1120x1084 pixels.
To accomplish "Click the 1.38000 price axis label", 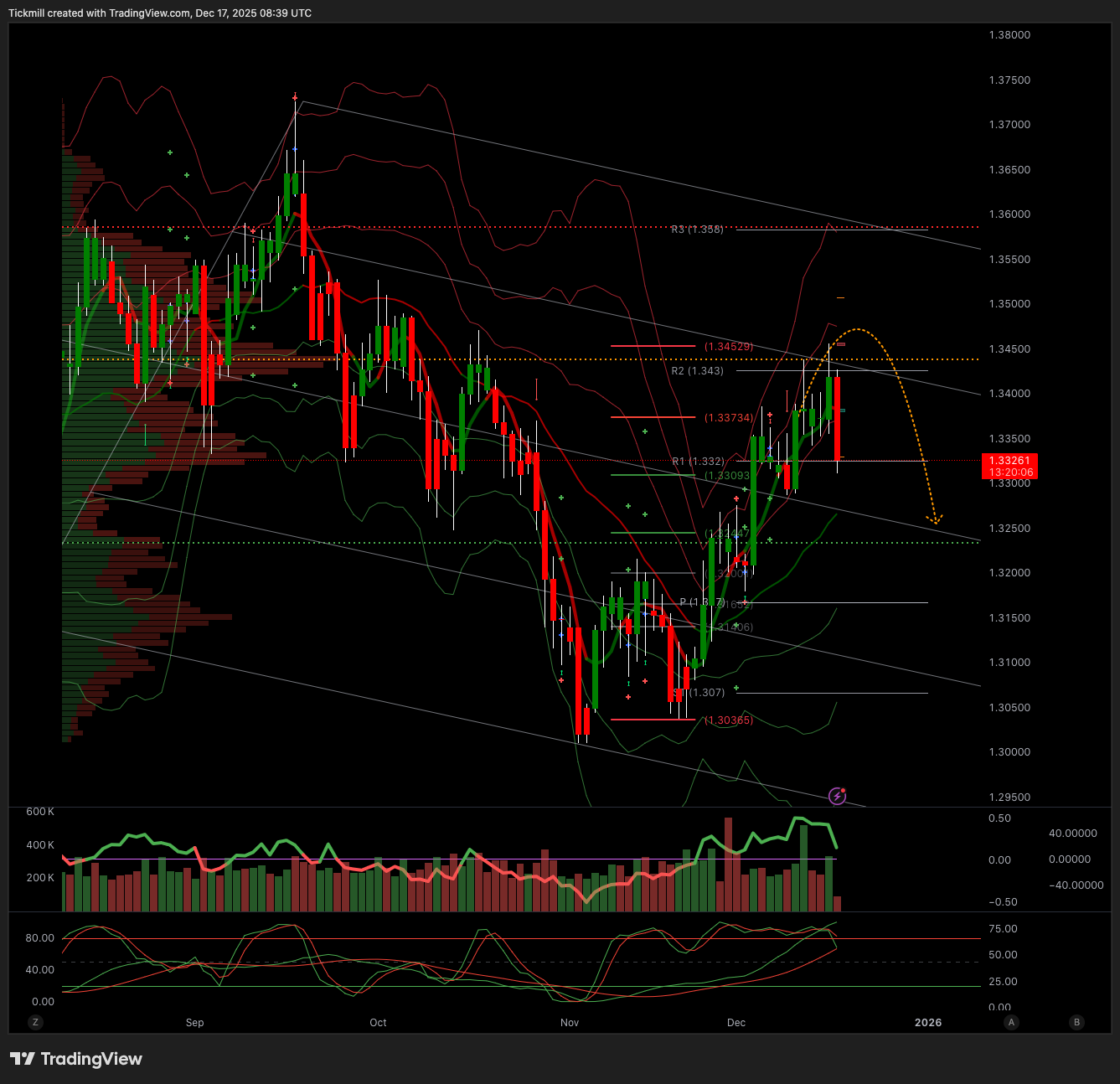I will coord(1009,35).
